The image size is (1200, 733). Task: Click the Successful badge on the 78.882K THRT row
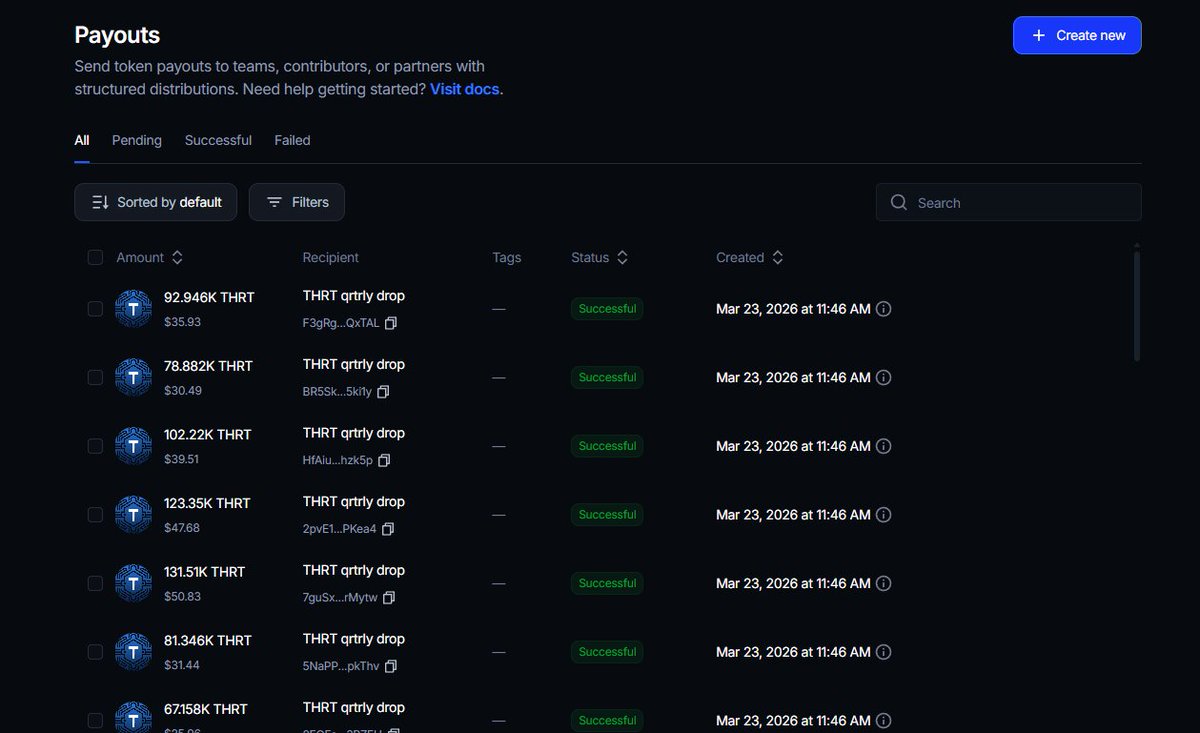[x=607, y=378]
